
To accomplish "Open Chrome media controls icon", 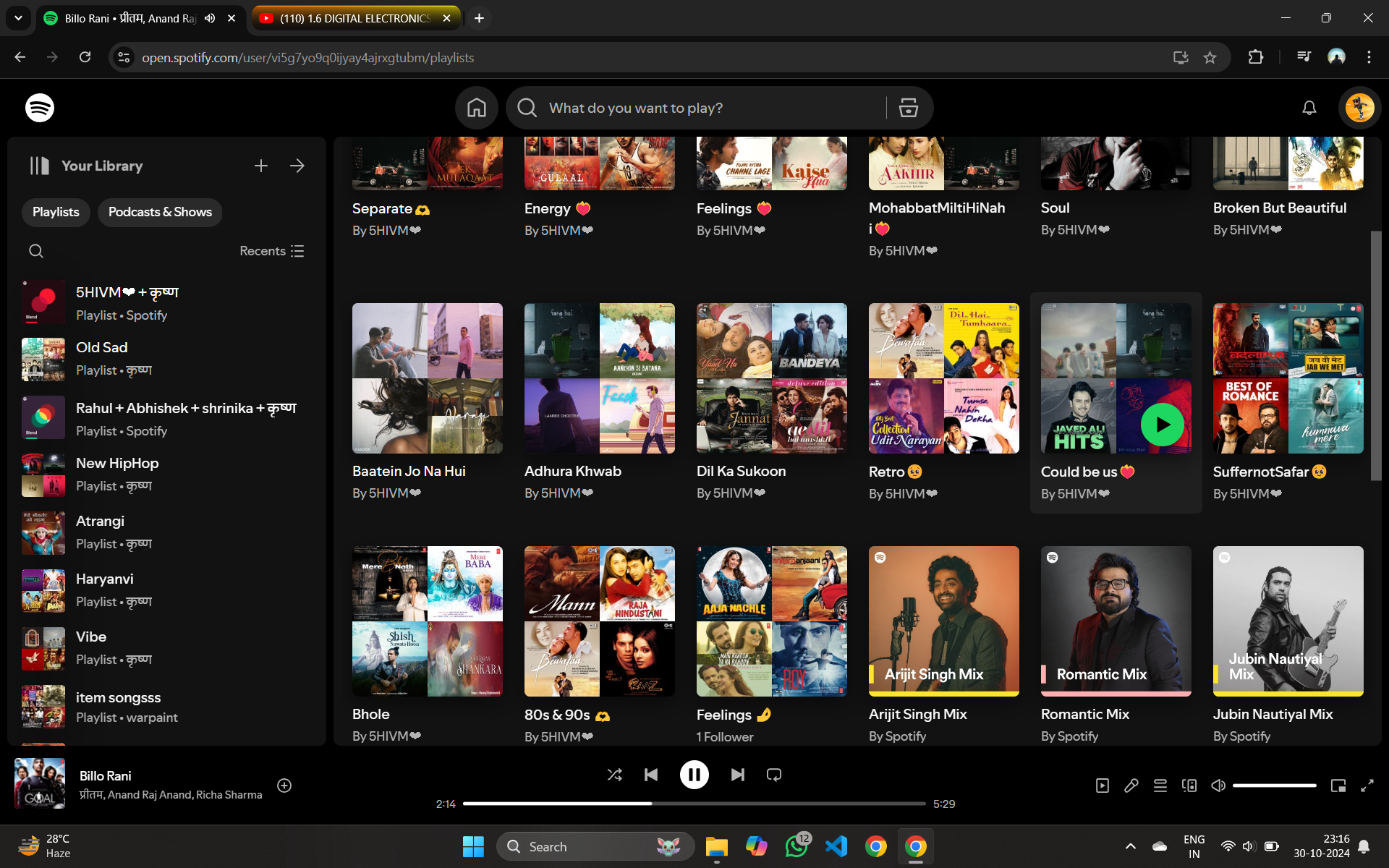I will tap(1304, 57).
